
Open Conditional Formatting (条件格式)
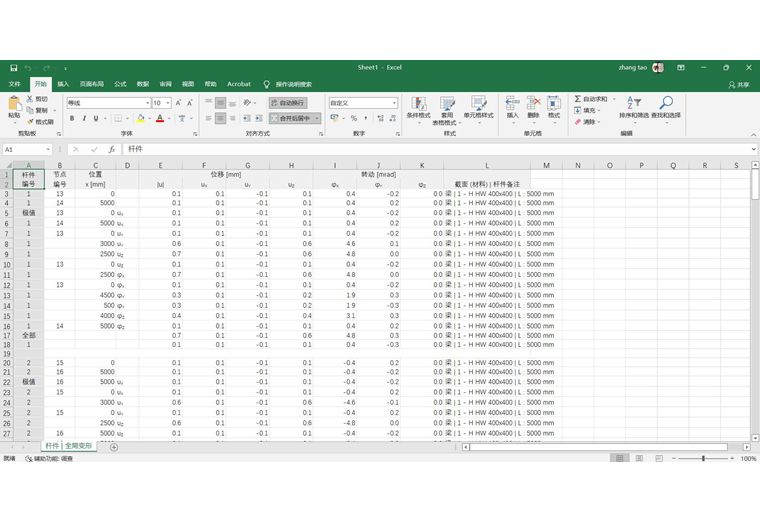click(418, 109)
